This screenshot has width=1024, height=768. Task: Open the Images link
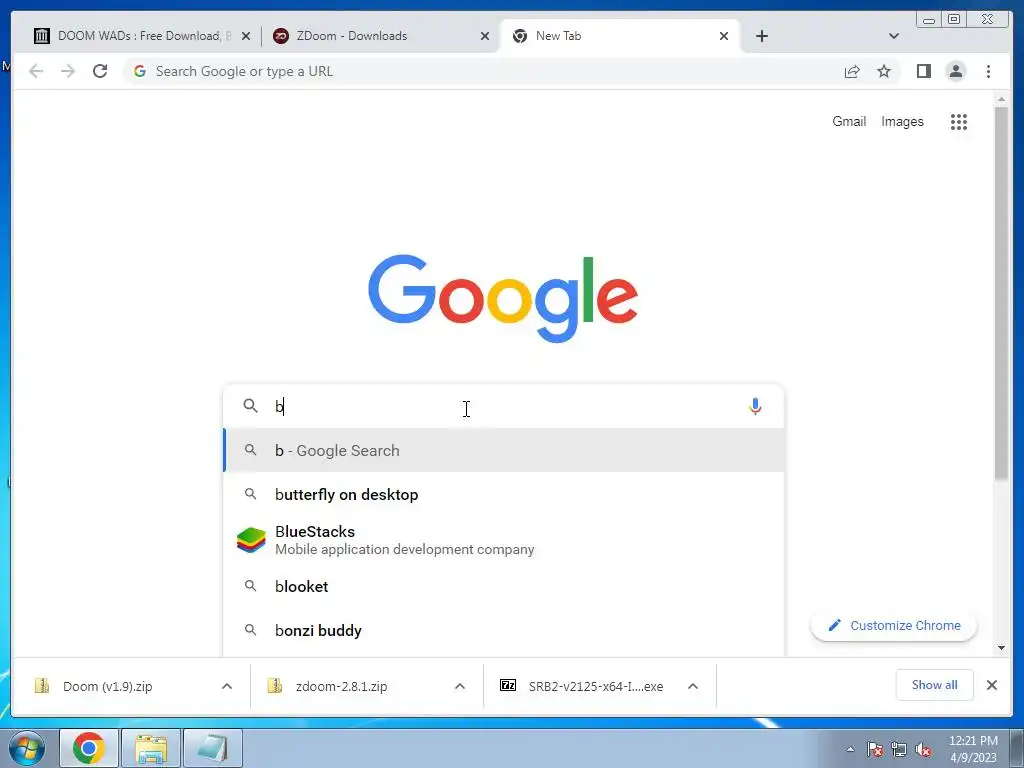902,121
